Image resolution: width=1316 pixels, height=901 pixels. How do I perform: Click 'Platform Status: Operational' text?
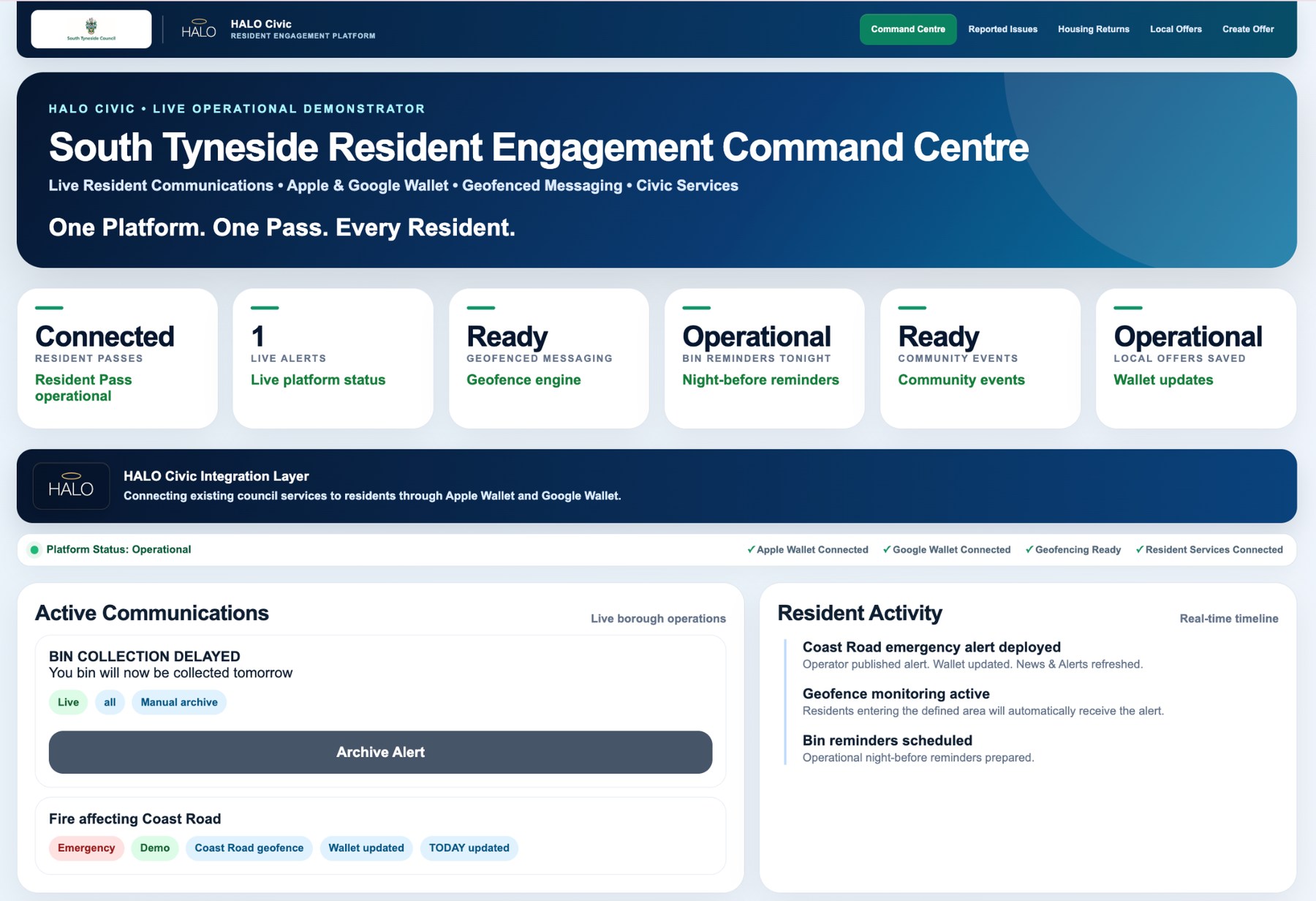pyautogui.click(x=118, y=549)
